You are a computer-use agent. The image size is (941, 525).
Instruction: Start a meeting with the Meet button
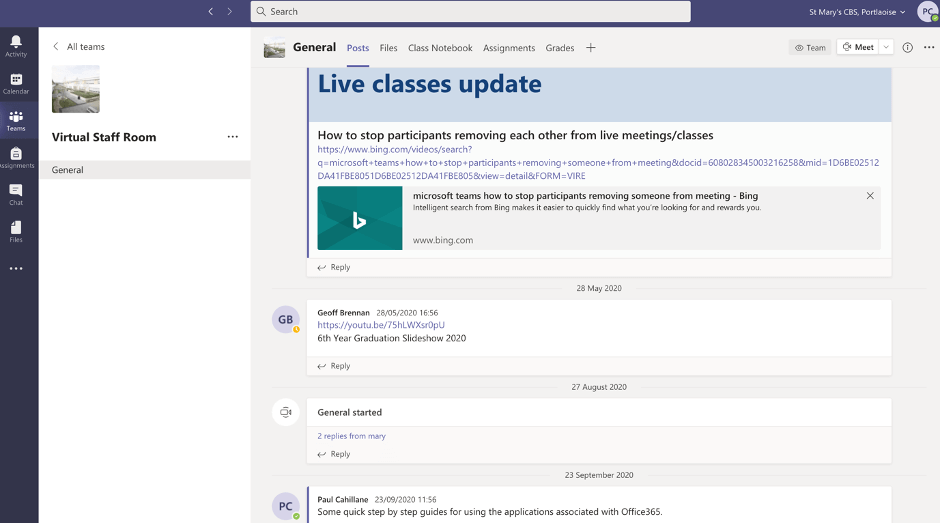click(x=858, y=47)
